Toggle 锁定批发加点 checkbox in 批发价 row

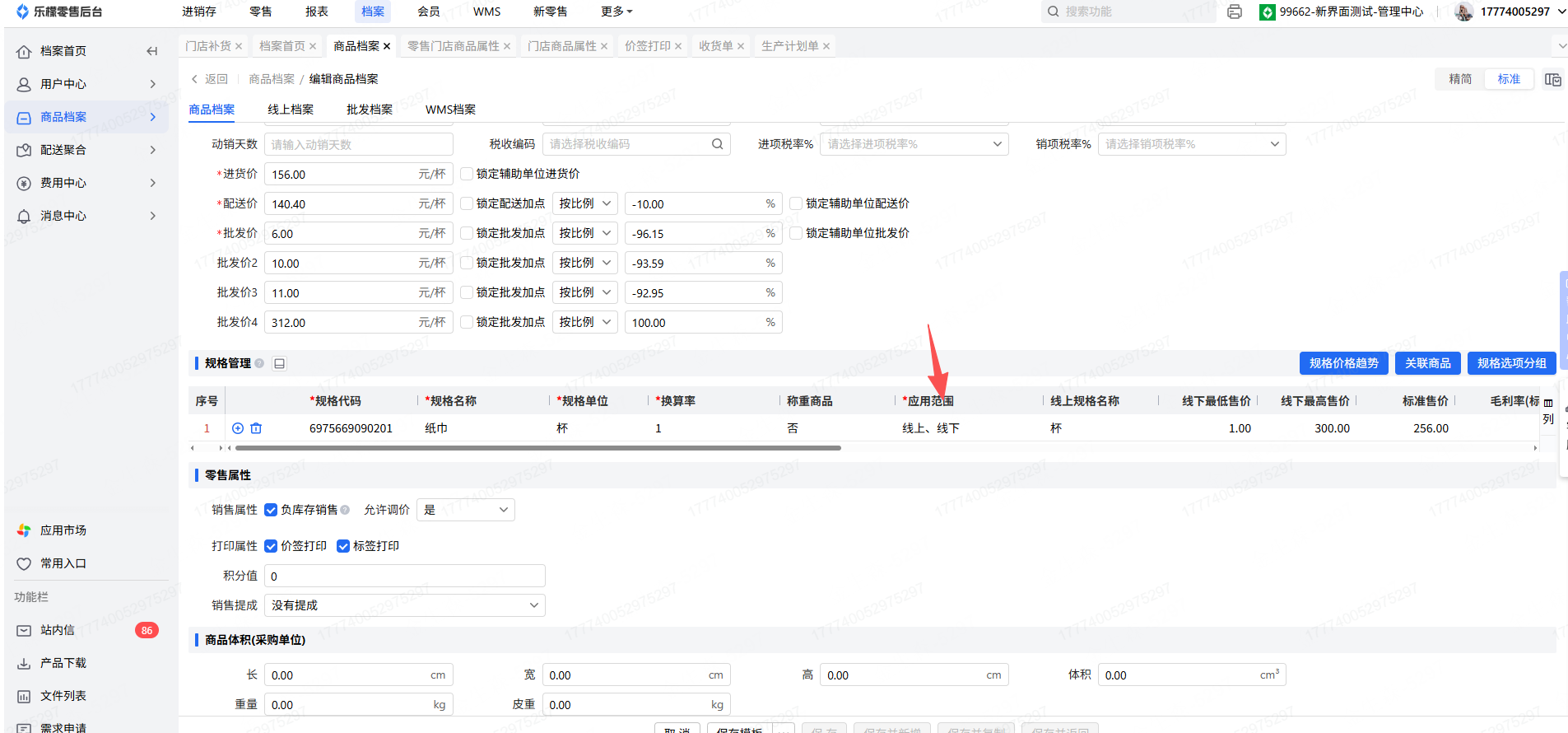pyautogui.click(x=467, y=233)
